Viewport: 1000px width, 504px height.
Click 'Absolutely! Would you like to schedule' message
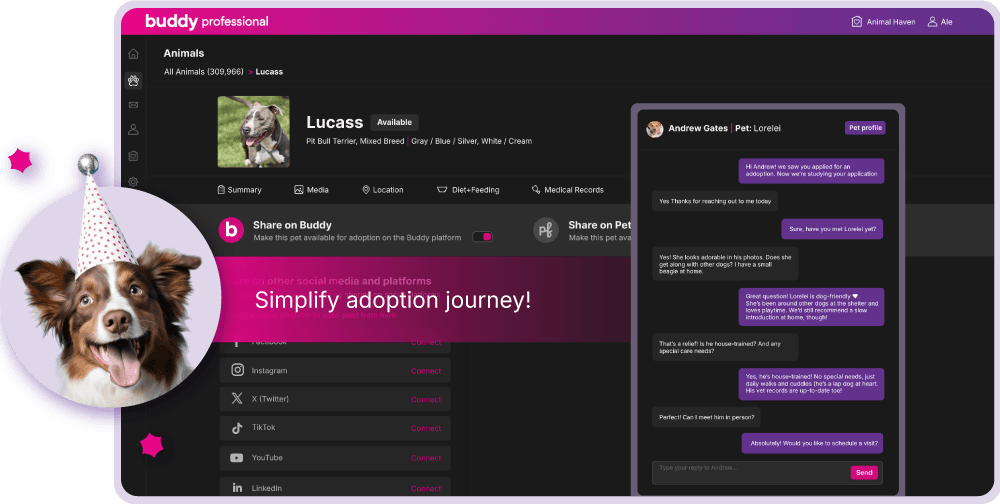[x=812, y=443]
